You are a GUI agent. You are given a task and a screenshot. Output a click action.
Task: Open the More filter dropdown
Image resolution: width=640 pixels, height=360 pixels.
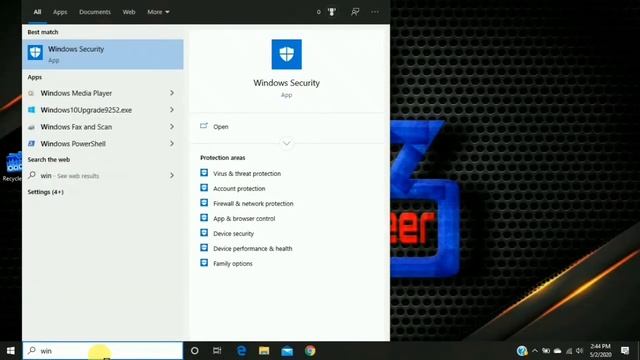[158, 12]
